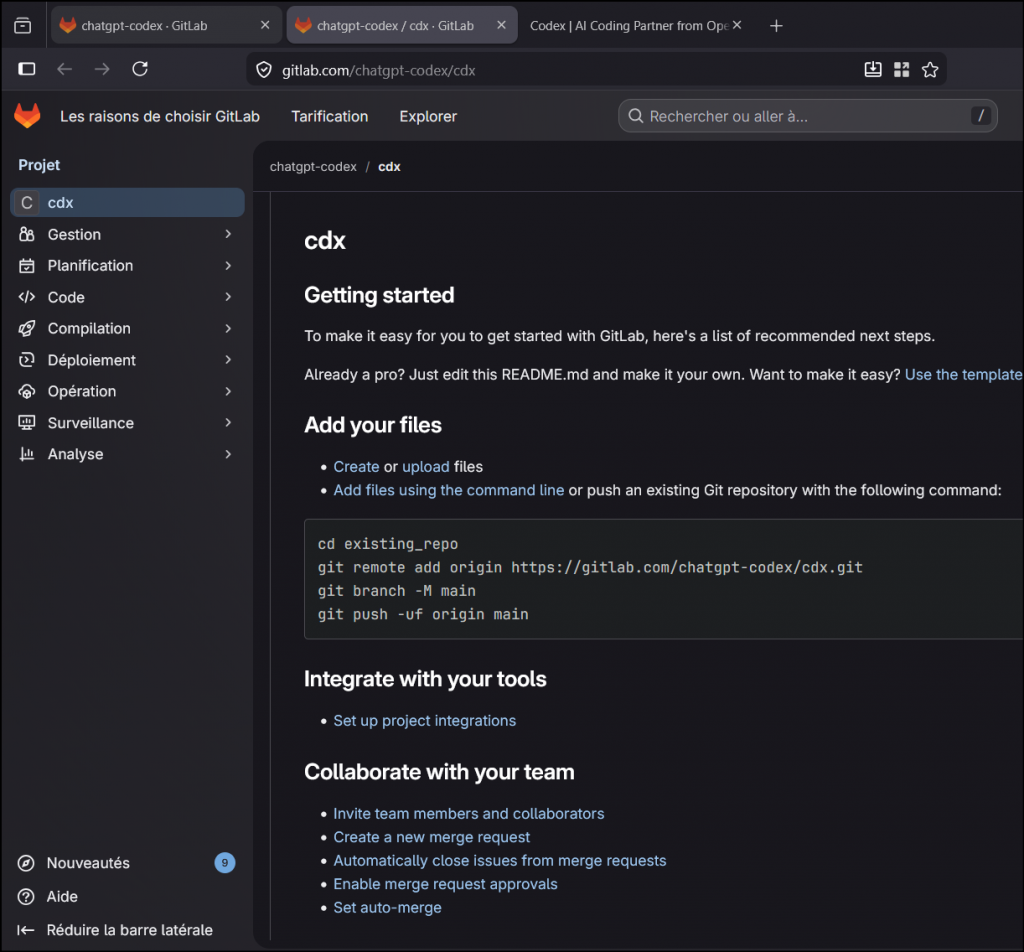Open the Explorer navigation item
This screenshot has width=1024, height=952.
(x=428, y=116)
